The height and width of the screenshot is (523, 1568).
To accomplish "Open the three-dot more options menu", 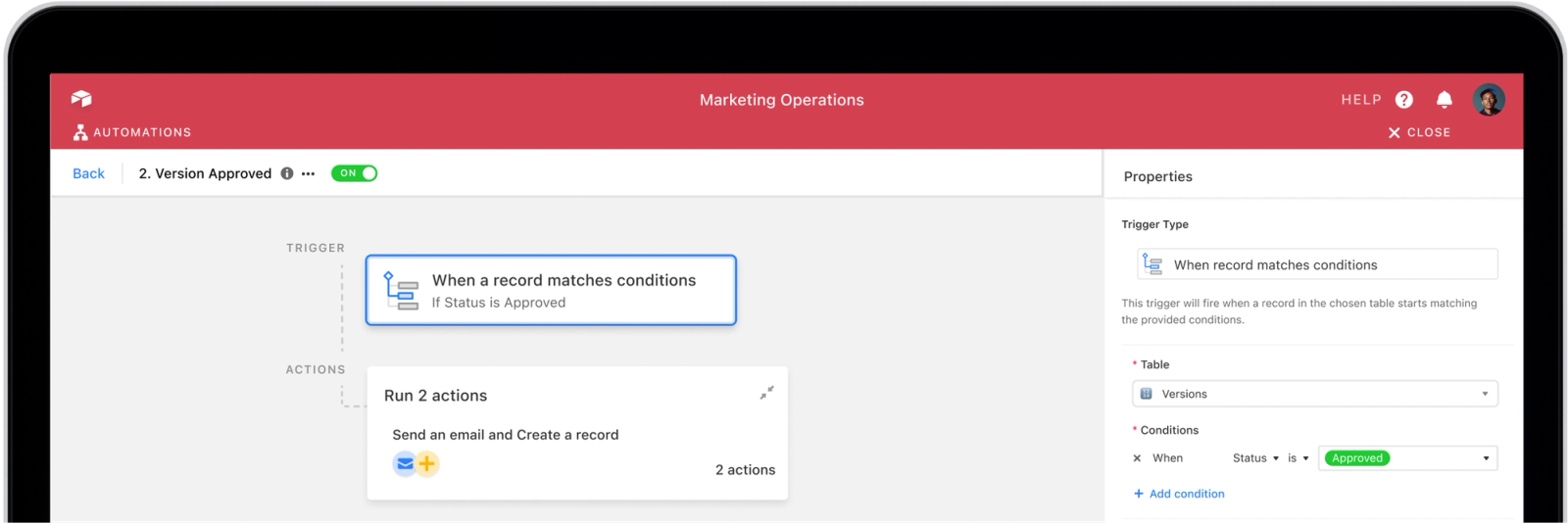I will coord(309,173).
